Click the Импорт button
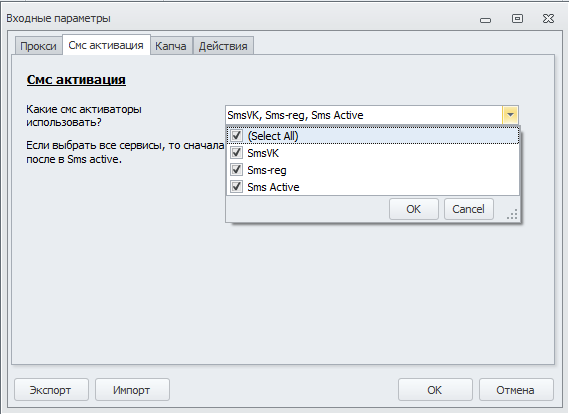Viewport: 569px width, 414px height. pos(132,390)
